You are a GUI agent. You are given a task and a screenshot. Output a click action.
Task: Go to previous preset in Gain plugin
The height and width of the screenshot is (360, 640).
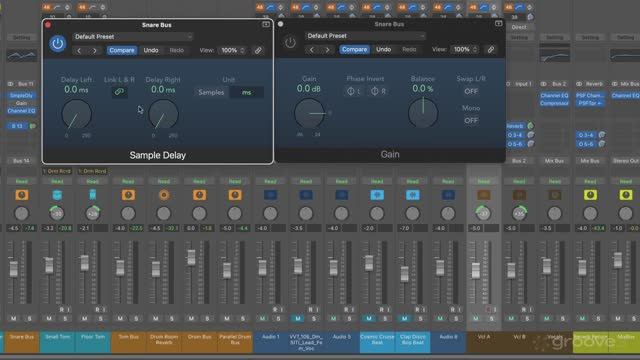(312, 50)
